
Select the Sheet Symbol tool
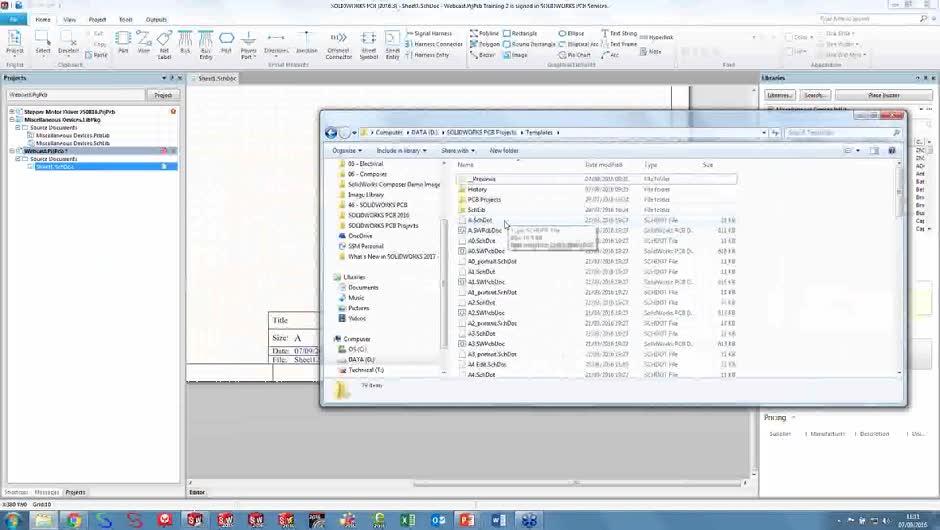[369, 45]
